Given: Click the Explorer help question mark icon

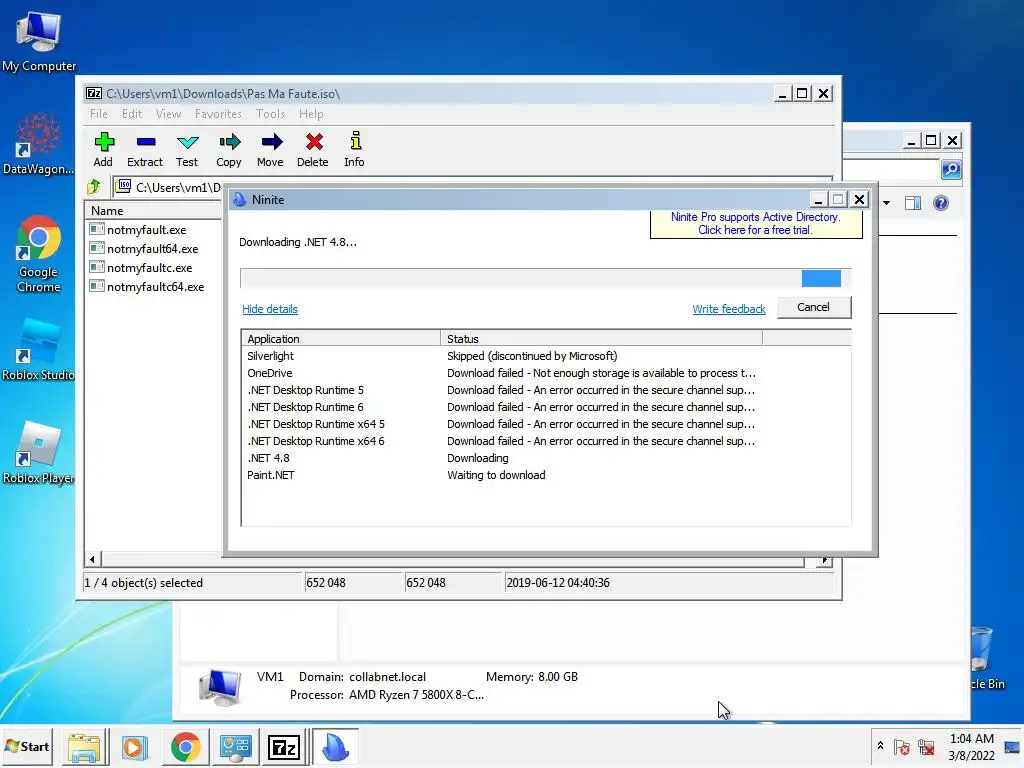Looking at the screenshot, I should point(940,203).
